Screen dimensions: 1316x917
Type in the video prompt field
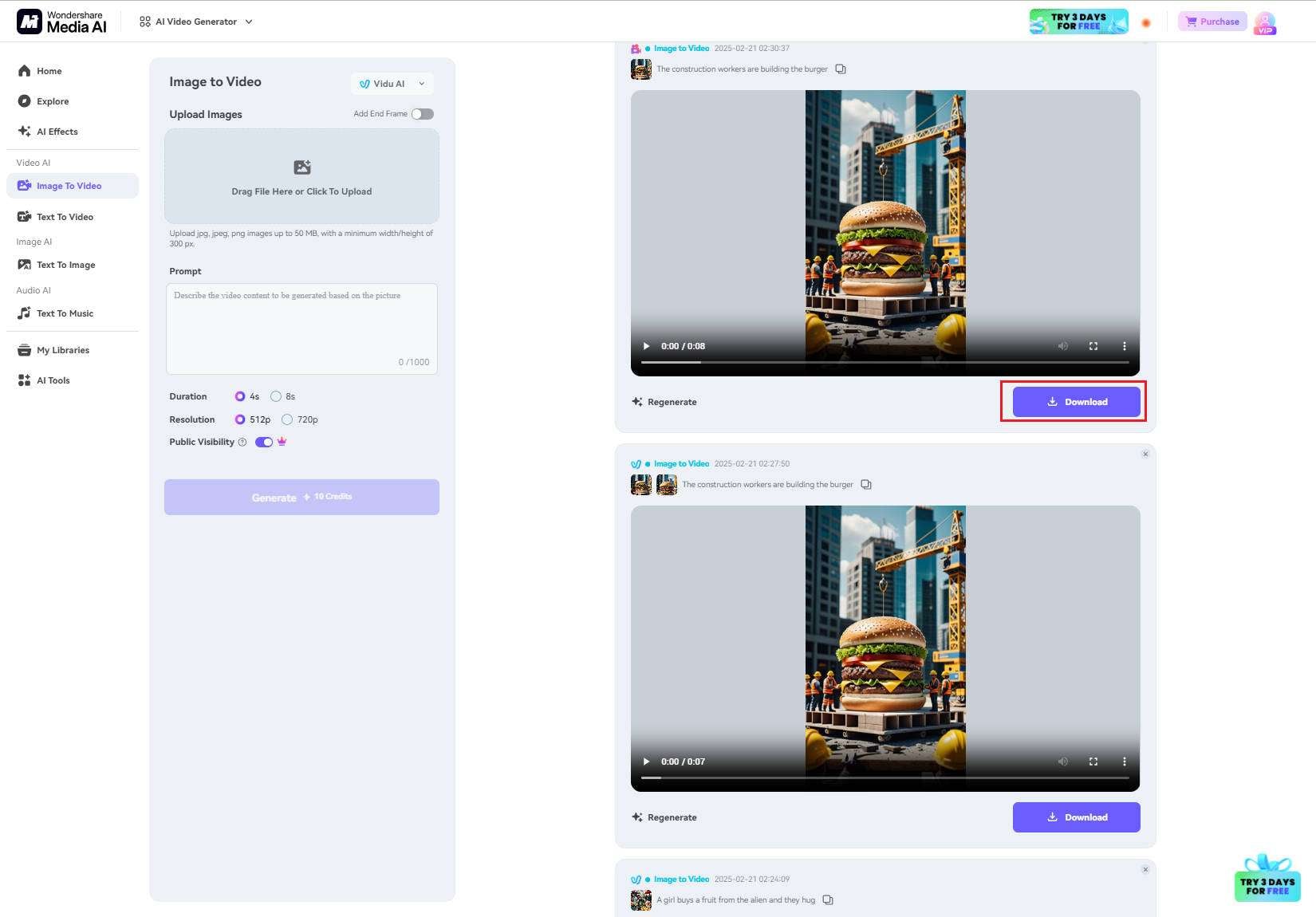tap(301, 327)
